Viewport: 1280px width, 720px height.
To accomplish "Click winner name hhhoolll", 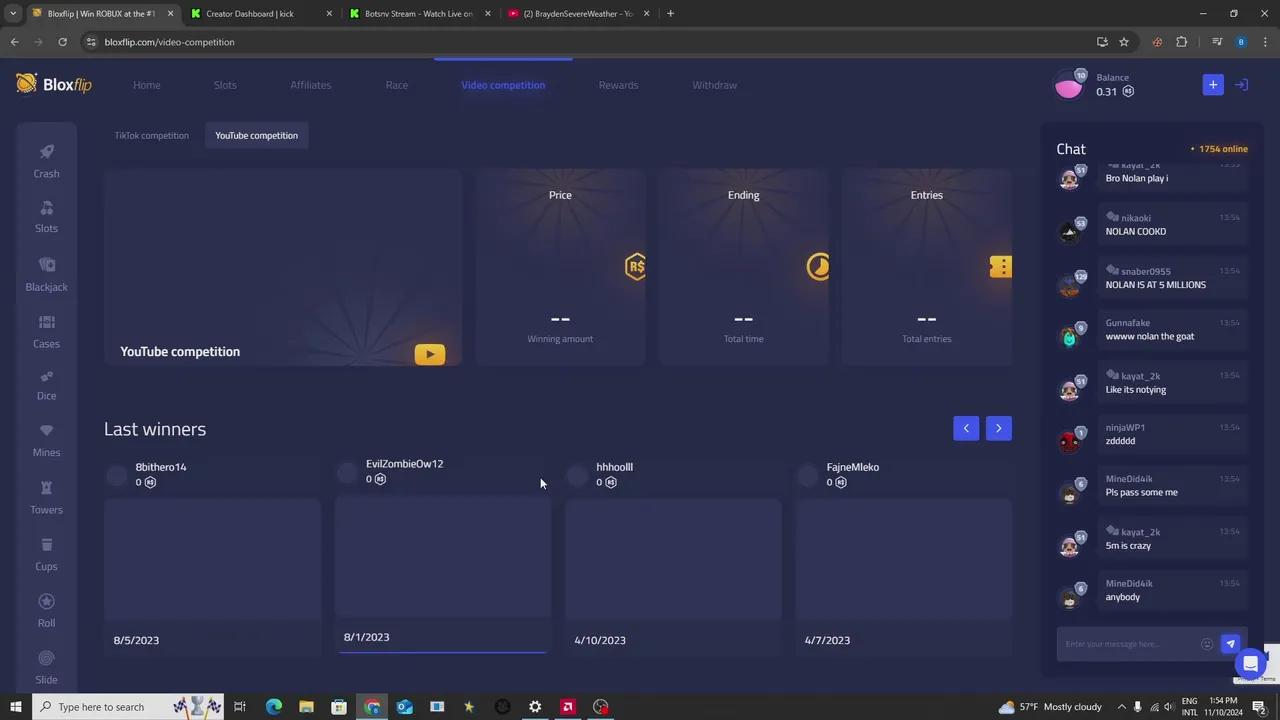I will 615,467.
